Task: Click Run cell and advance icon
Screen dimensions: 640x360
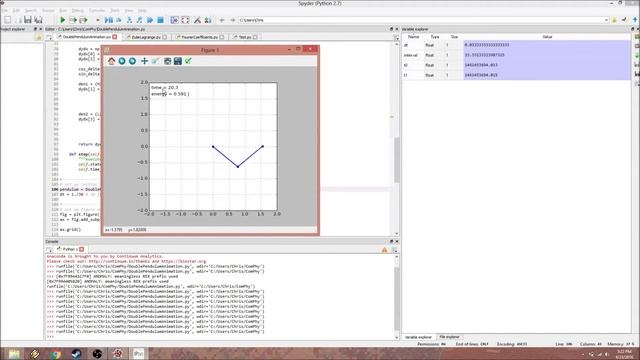Action: [84, 20]
